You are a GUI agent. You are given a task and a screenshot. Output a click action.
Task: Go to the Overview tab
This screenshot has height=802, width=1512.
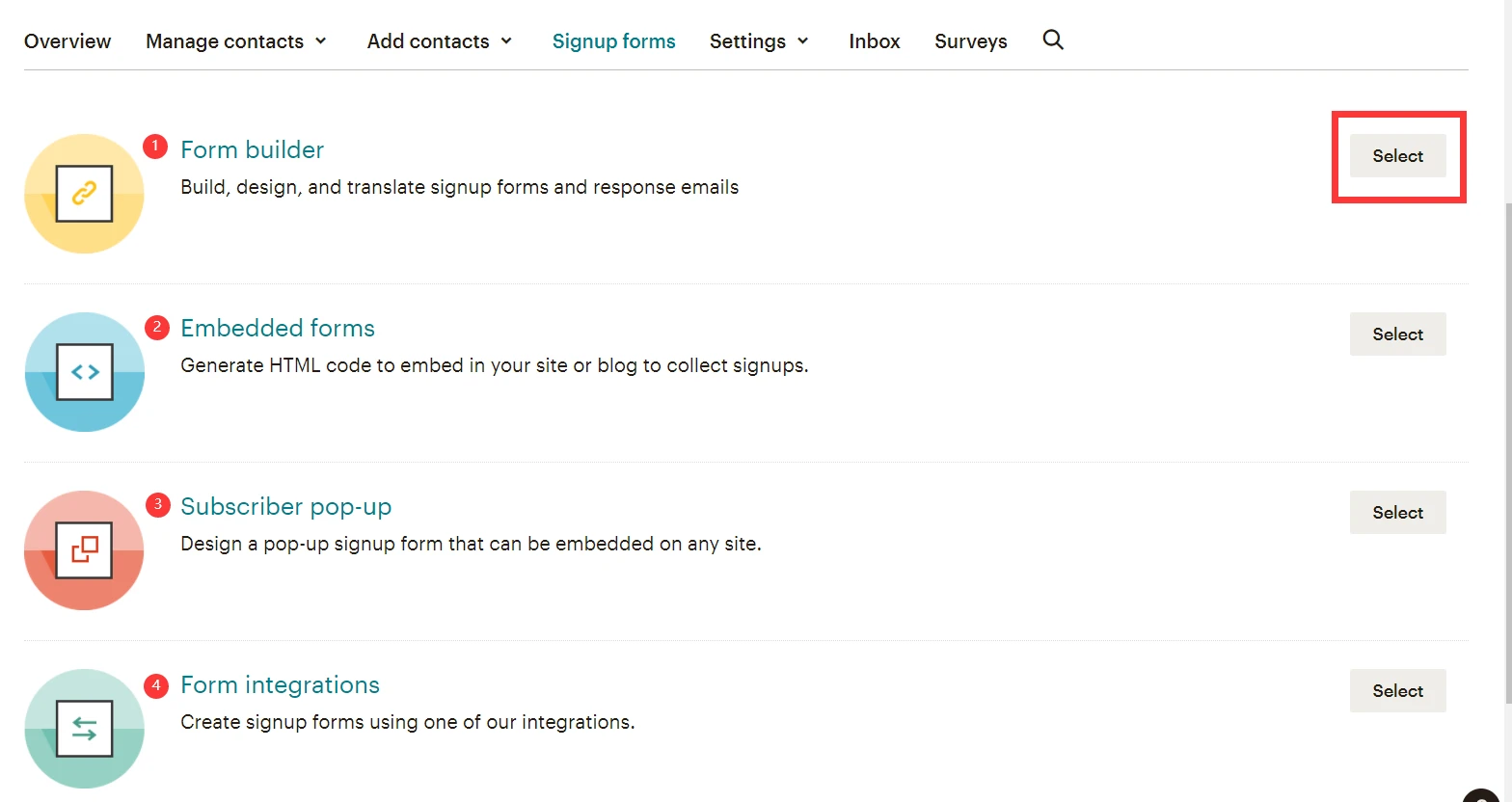[67, 41]
